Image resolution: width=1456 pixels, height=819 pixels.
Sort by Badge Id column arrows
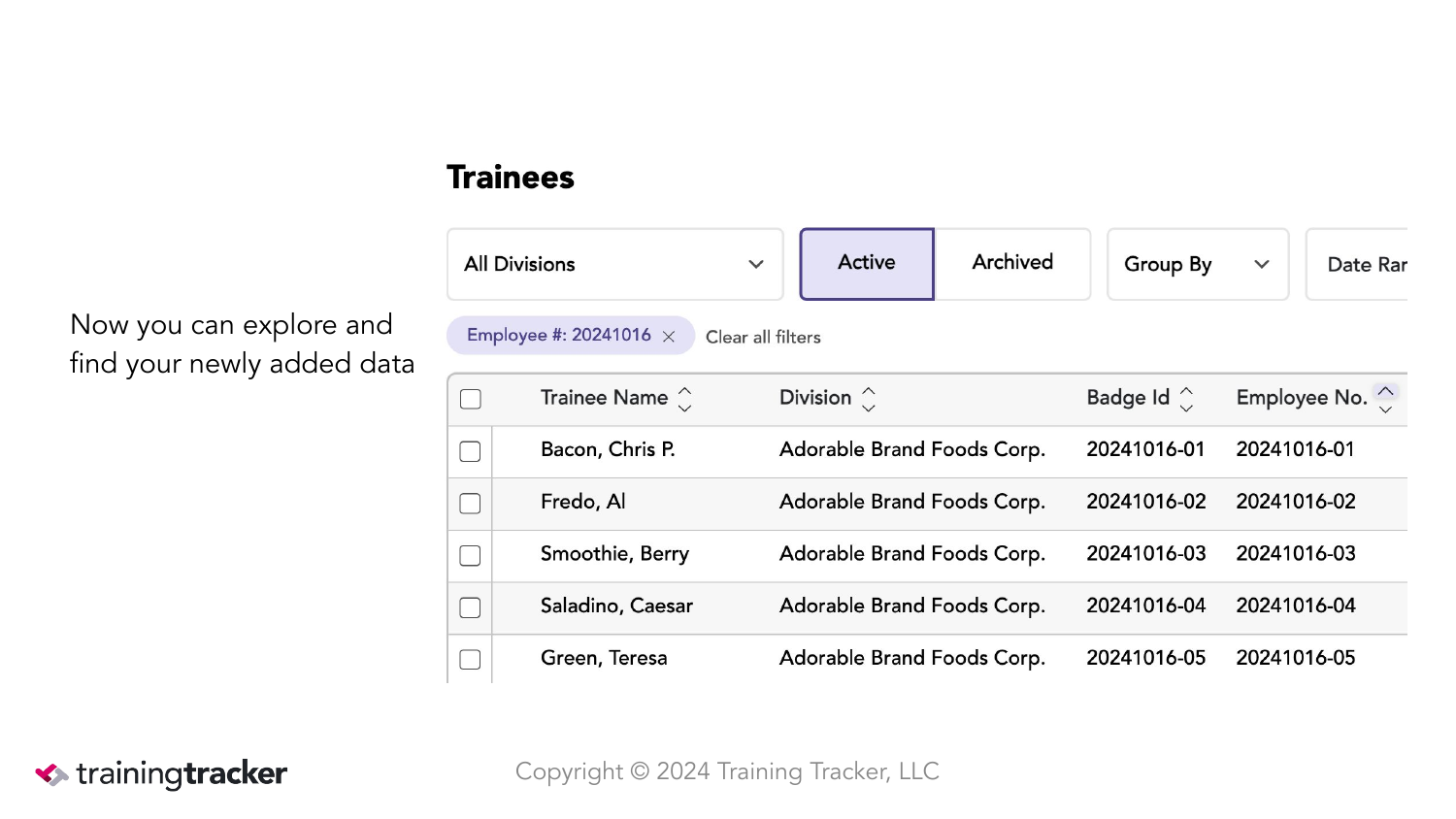click(1186, 399)
